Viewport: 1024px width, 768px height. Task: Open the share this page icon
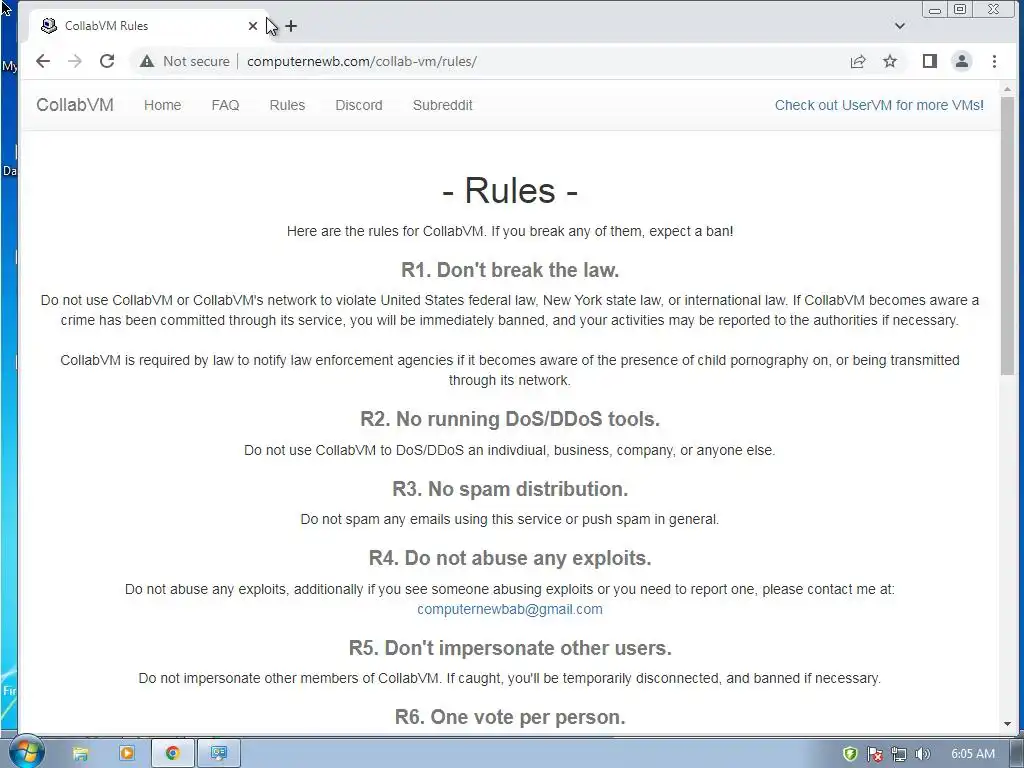pos(858,61)
